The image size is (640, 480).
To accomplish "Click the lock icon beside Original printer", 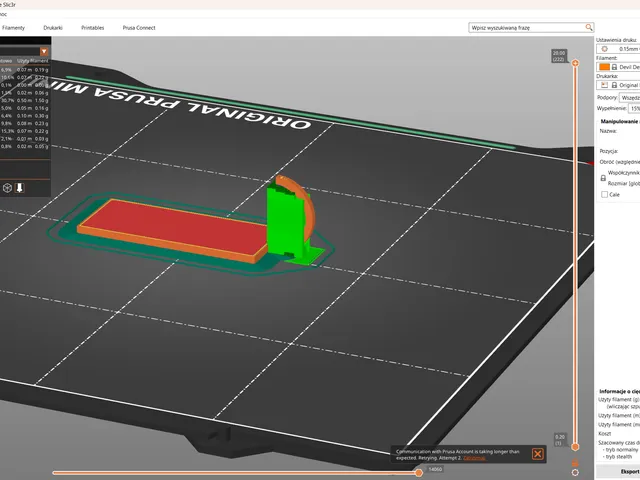I will pos(614,85).
